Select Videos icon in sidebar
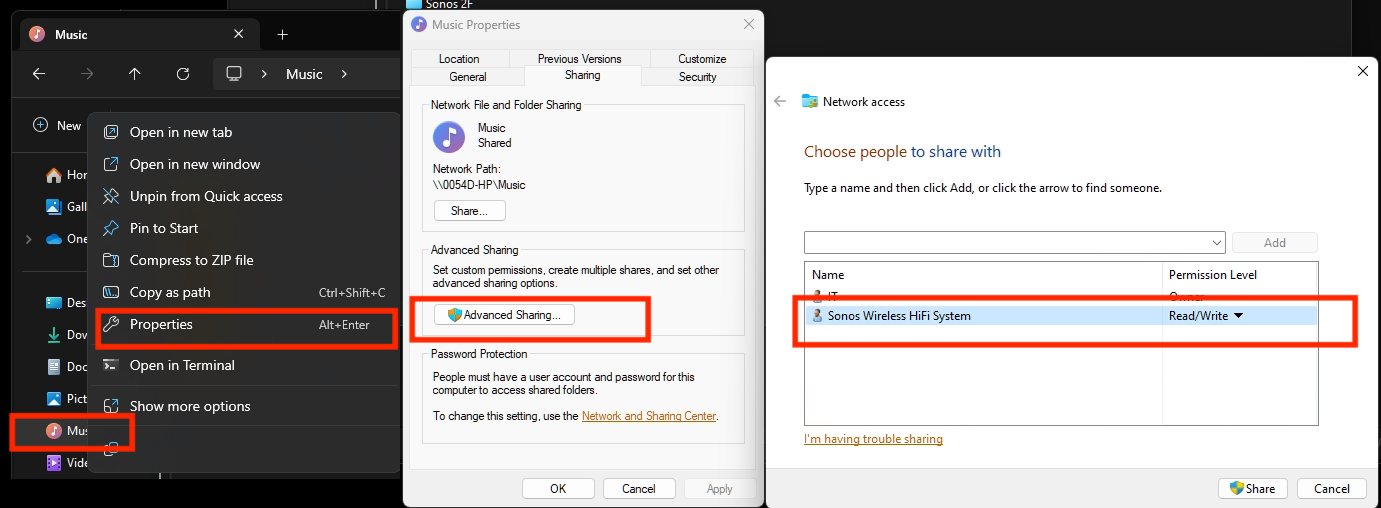 point(53,463)
